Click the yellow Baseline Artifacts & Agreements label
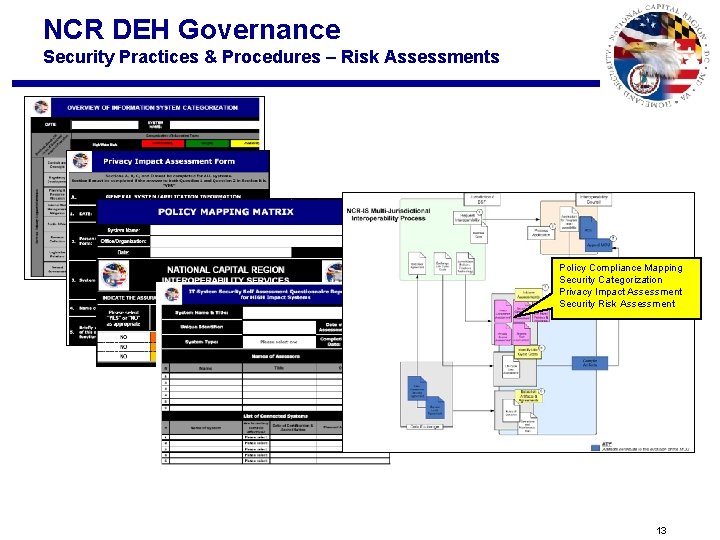 [x=529, y=396]
